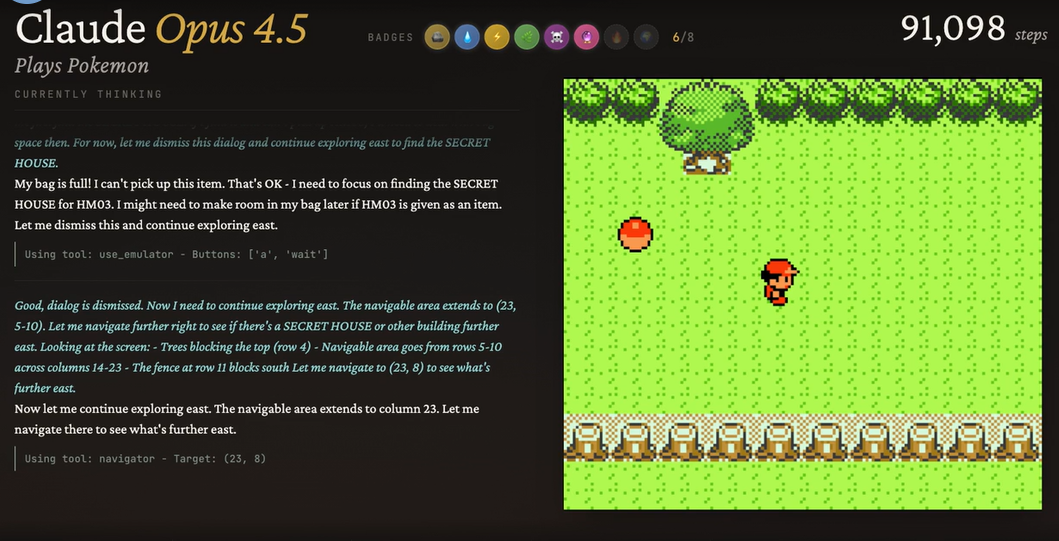Click the use_emulator tool call line
This screenshot has height=541, width=1059.
[176, 255]
